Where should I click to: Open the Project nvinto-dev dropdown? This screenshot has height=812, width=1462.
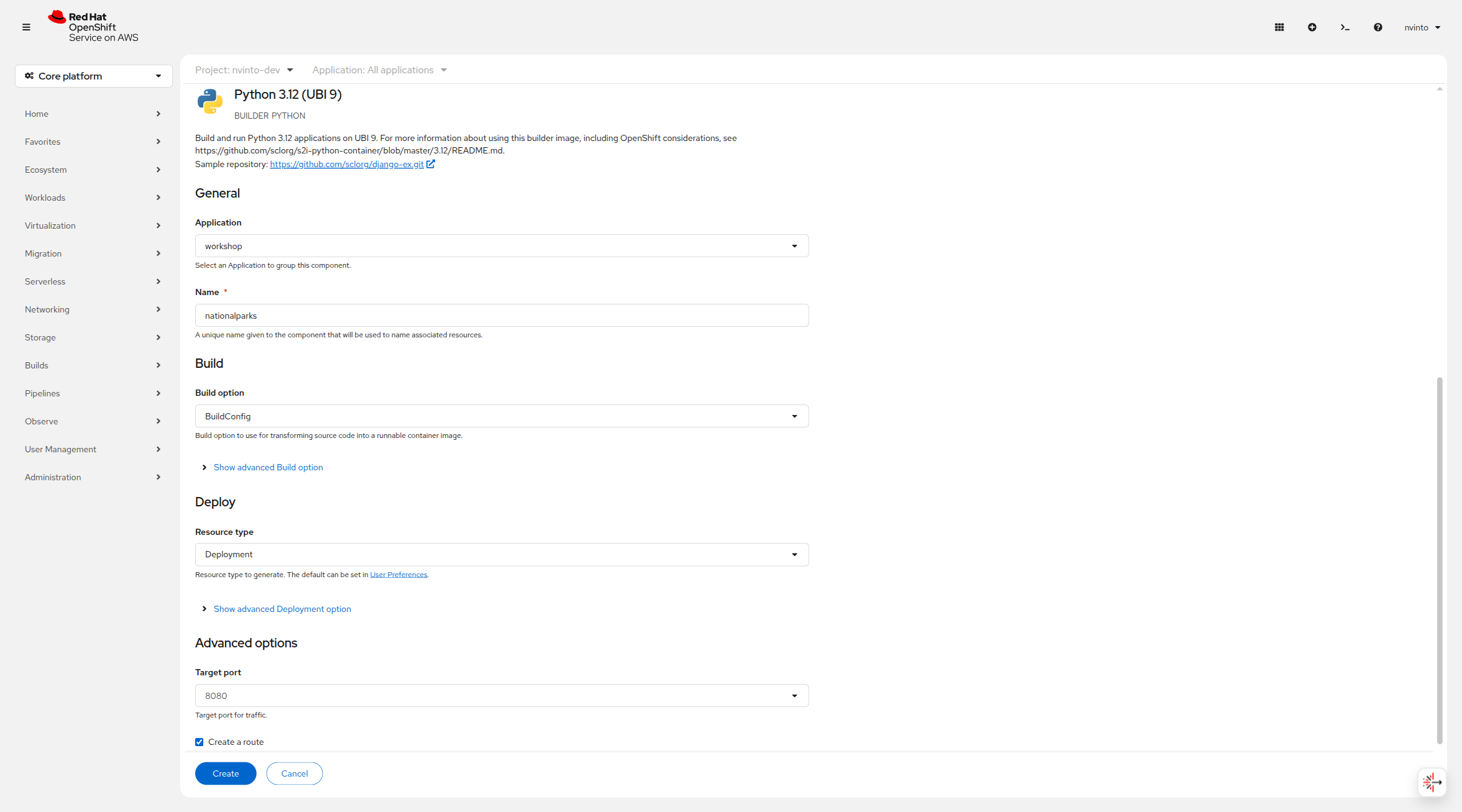point(244,70)
